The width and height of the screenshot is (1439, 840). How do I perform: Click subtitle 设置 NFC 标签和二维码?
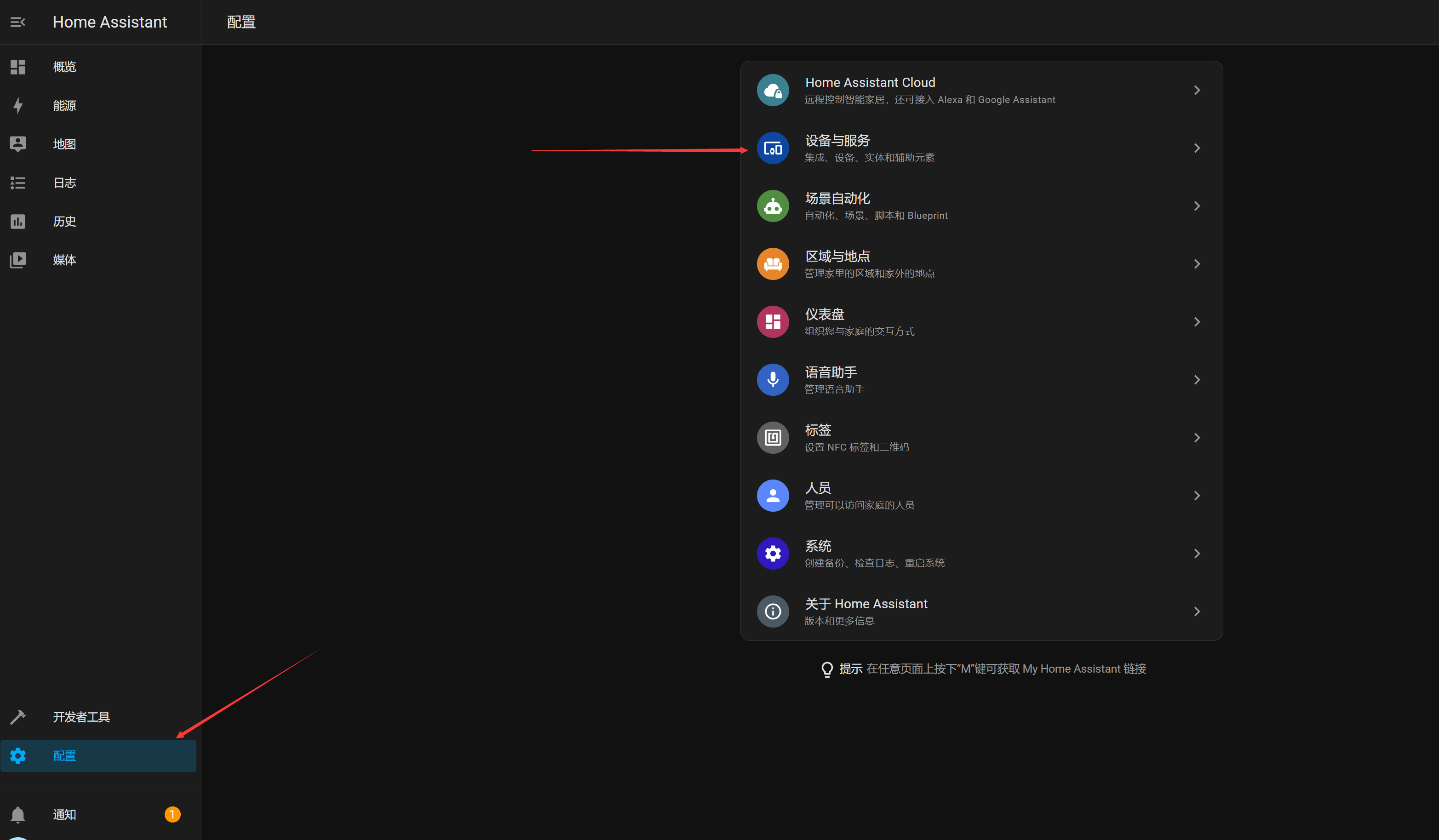856,447
